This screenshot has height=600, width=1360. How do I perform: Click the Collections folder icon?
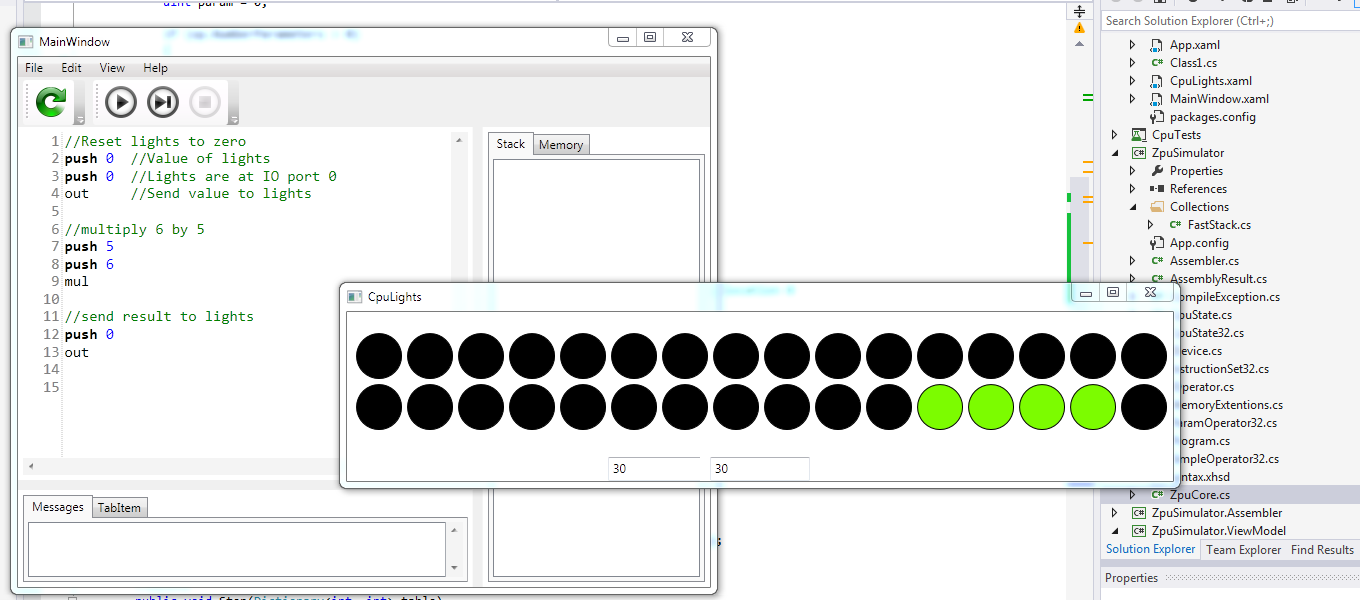coord(1156,207)
